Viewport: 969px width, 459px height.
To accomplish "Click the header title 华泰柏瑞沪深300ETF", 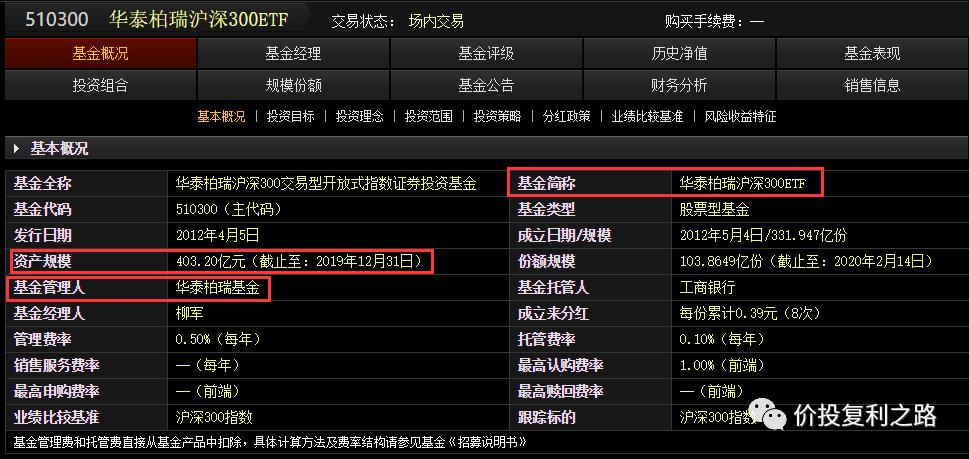I will (x=198, y=20).
